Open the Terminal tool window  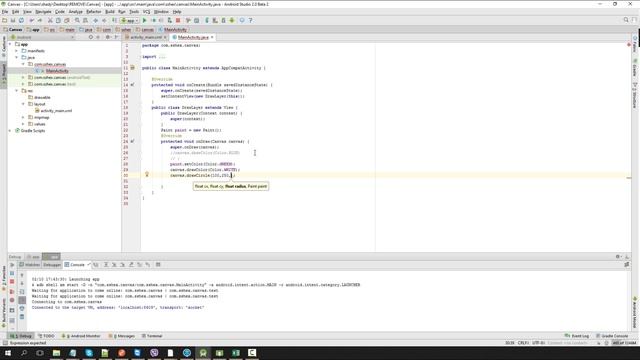click(152, 336)
